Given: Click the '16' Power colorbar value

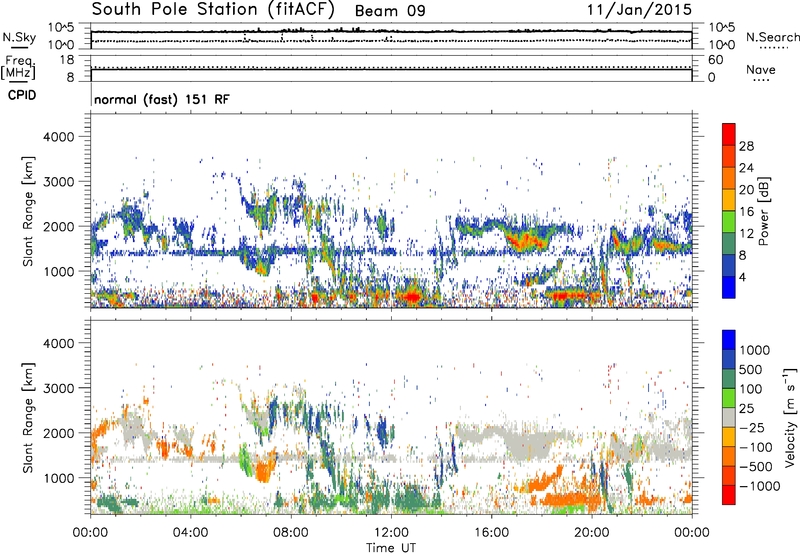Looking at the screenshot, I should point(746,212).
